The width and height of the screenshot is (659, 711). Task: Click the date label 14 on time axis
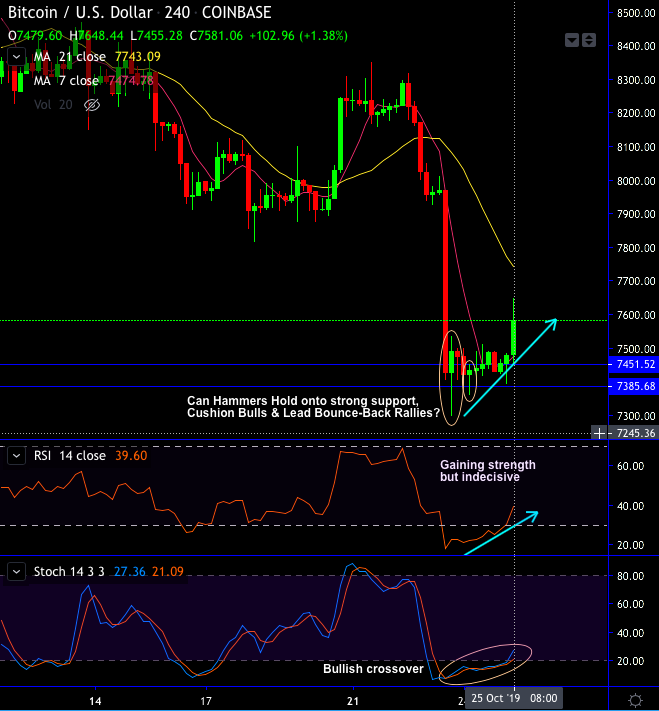pyautogui.click(x=95, y=701)
